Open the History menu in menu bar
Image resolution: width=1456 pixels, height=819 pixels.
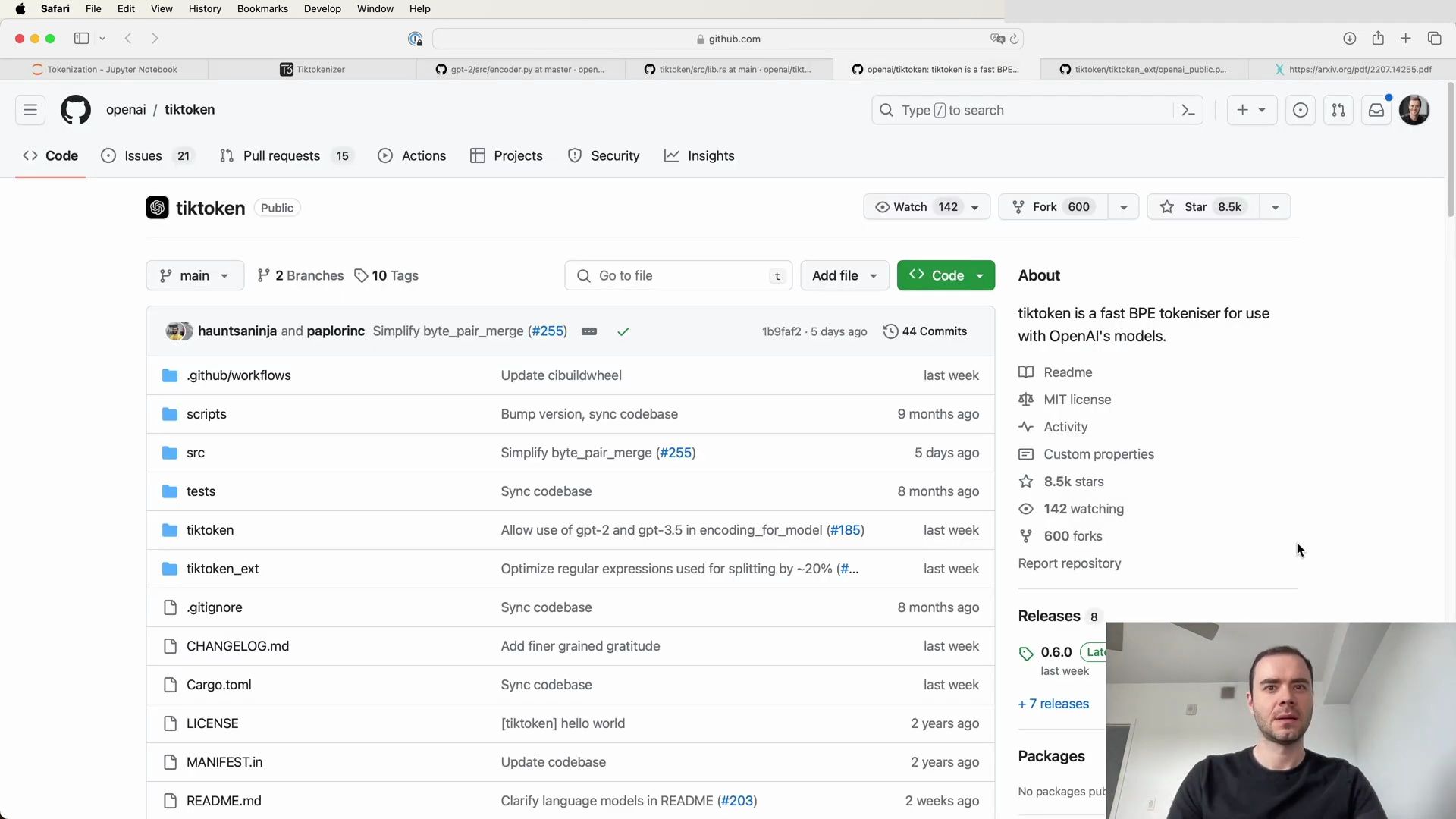coord(205,9)
